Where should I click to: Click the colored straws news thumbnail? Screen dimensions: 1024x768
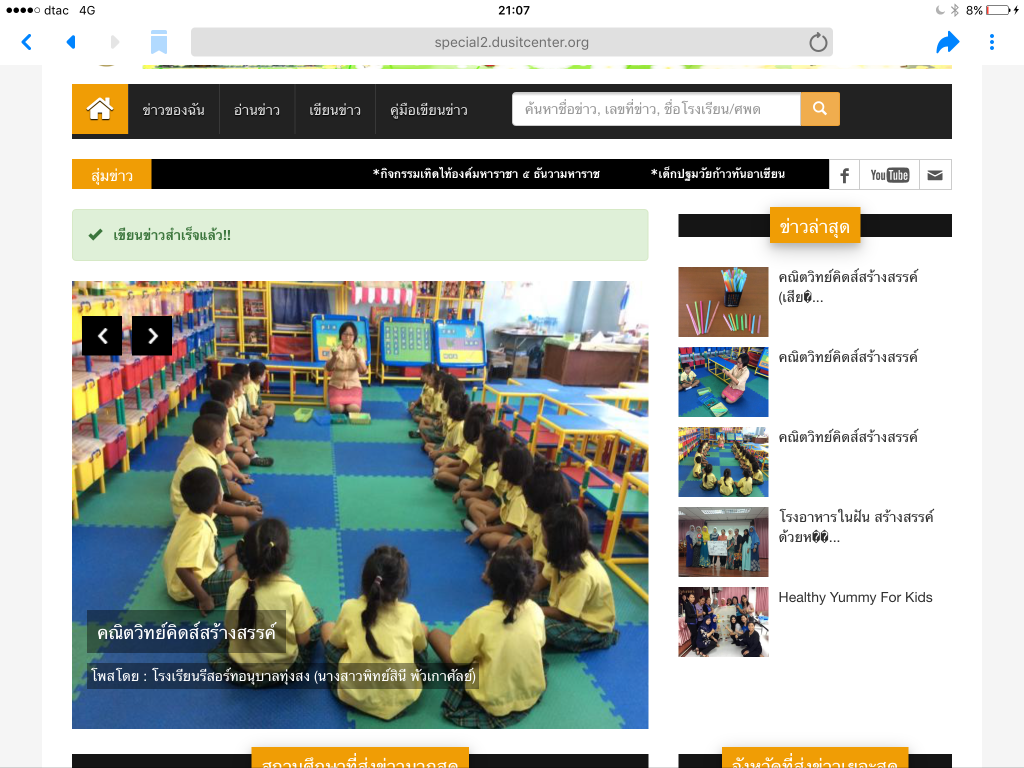pos(723,302)
